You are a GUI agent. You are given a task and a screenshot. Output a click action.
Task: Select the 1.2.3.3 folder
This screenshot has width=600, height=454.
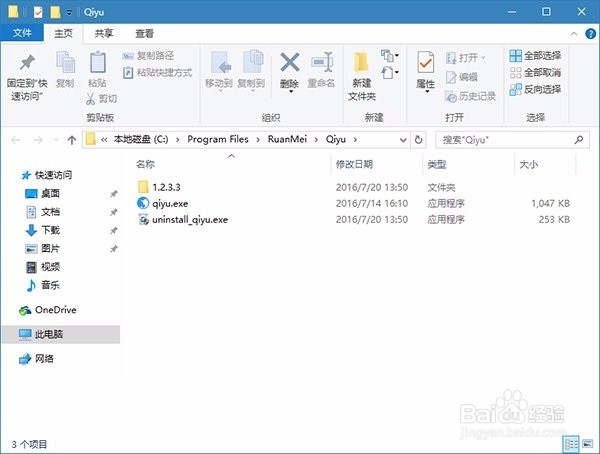tap(159, 187)
